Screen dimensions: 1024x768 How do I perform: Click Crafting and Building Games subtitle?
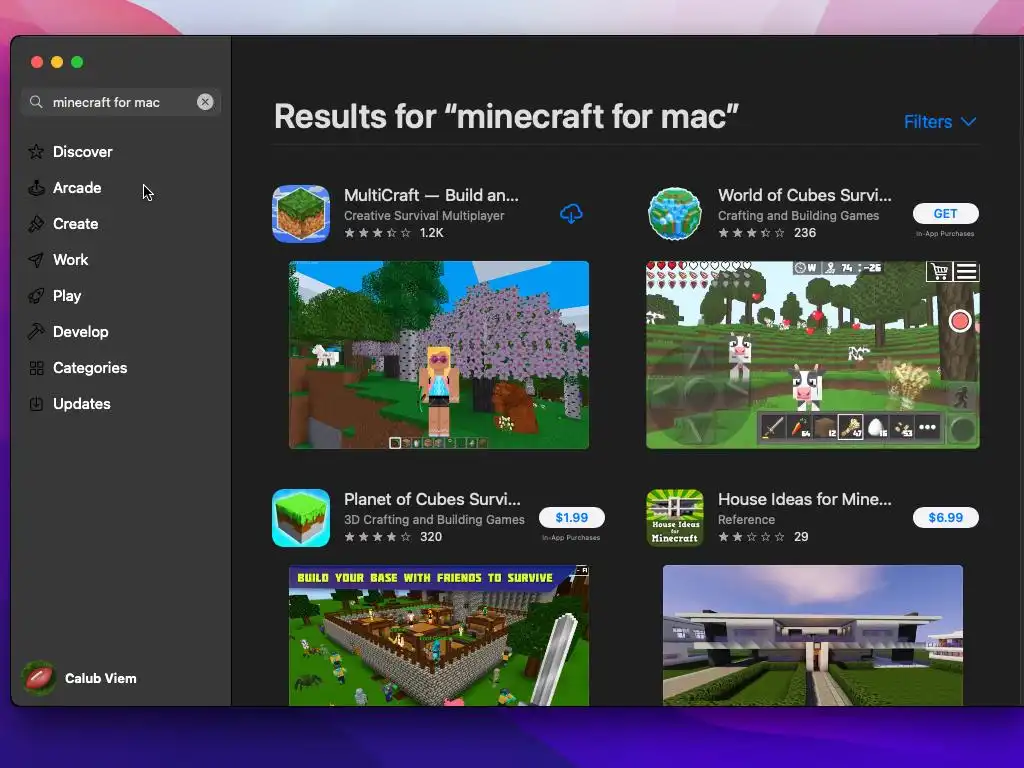point(798,216)
